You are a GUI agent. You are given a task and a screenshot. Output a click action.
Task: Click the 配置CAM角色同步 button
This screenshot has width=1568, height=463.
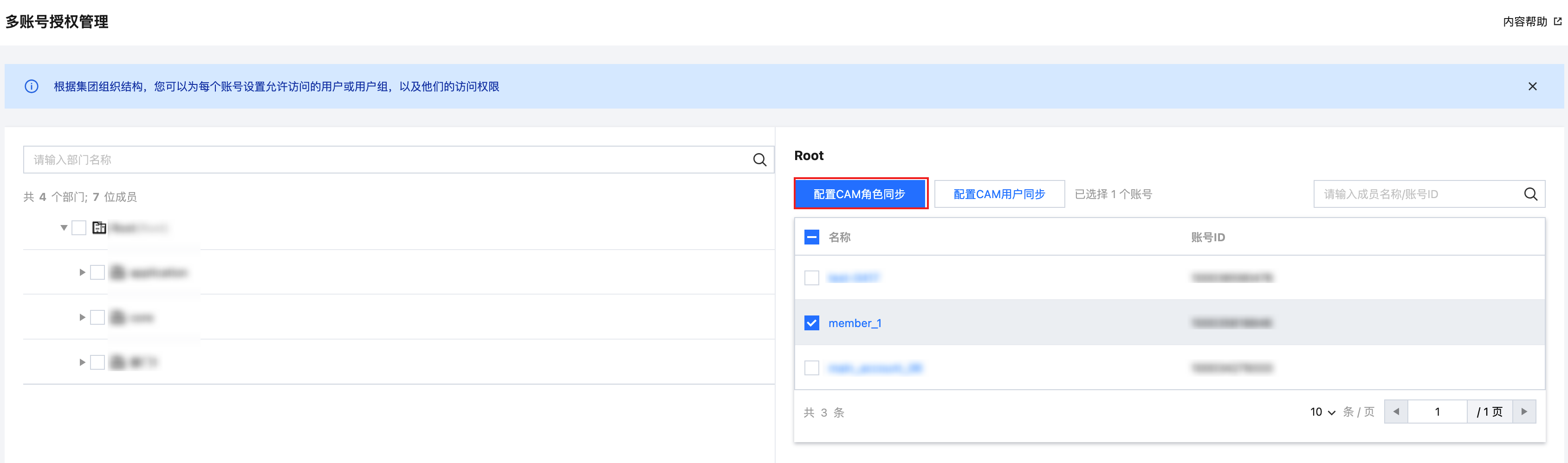860,194
